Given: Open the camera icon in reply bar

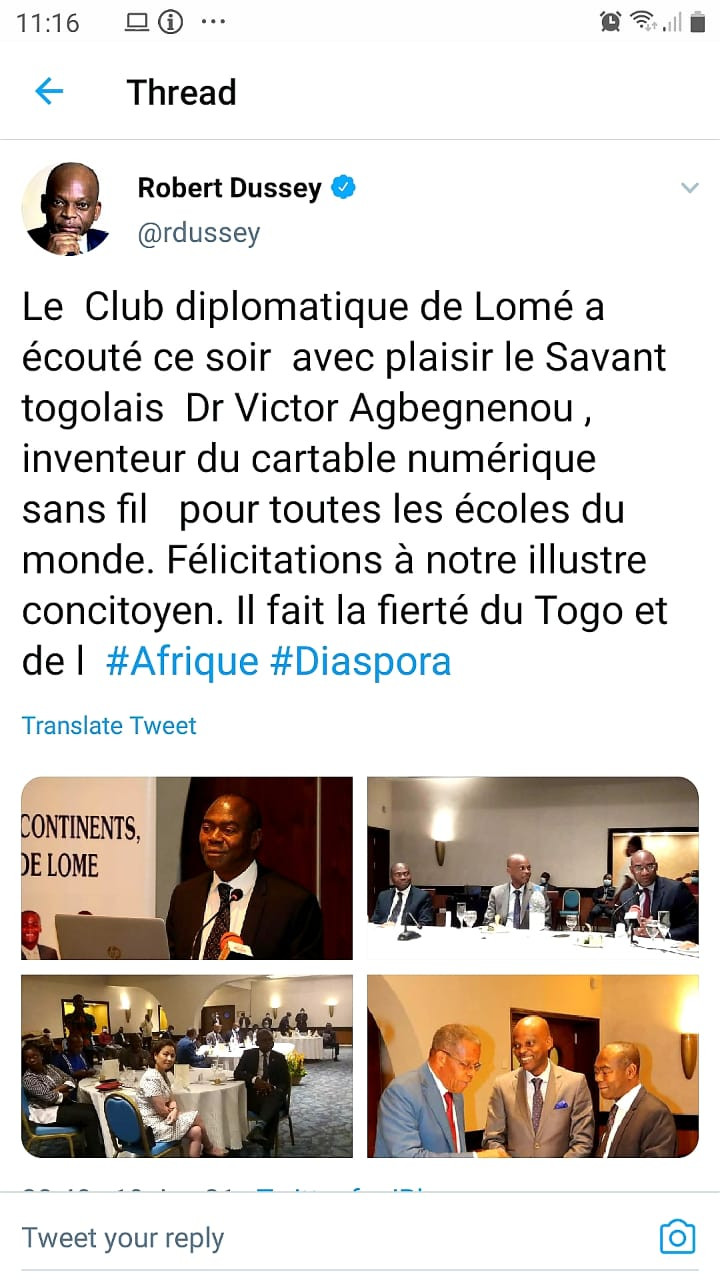Looking at the screenshot, I should tap(677, 1238).
